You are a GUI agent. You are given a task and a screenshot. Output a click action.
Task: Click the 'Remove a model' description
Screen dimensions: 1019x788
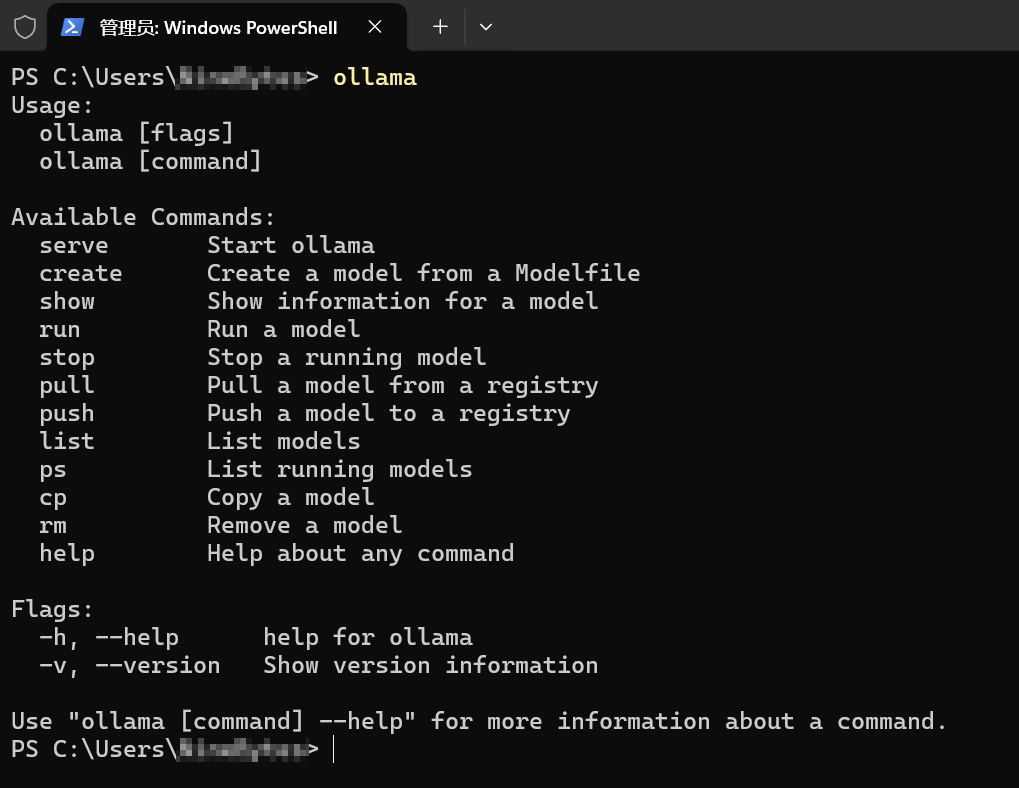(304, 526)
